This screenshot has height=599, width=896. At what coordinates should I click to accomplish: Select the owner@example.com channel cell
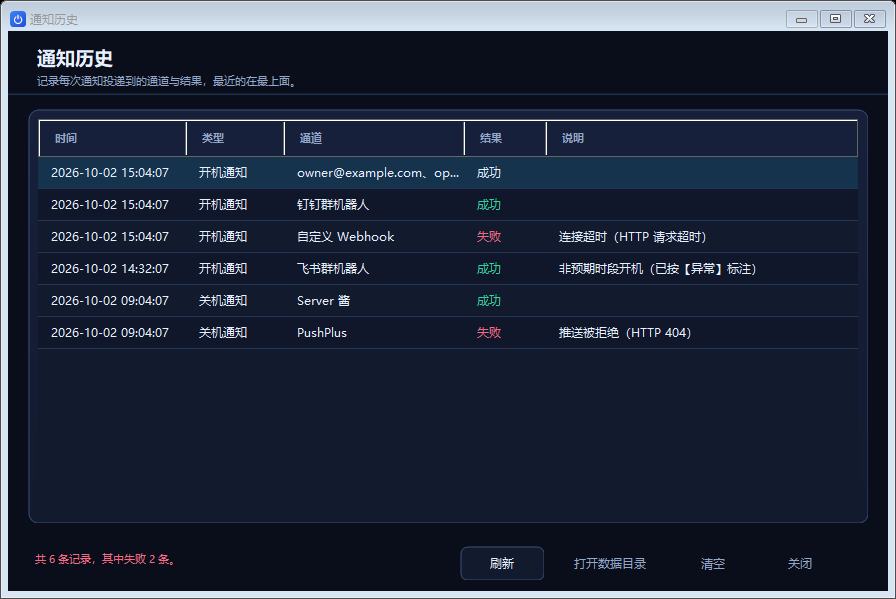(x=378, y=173)
